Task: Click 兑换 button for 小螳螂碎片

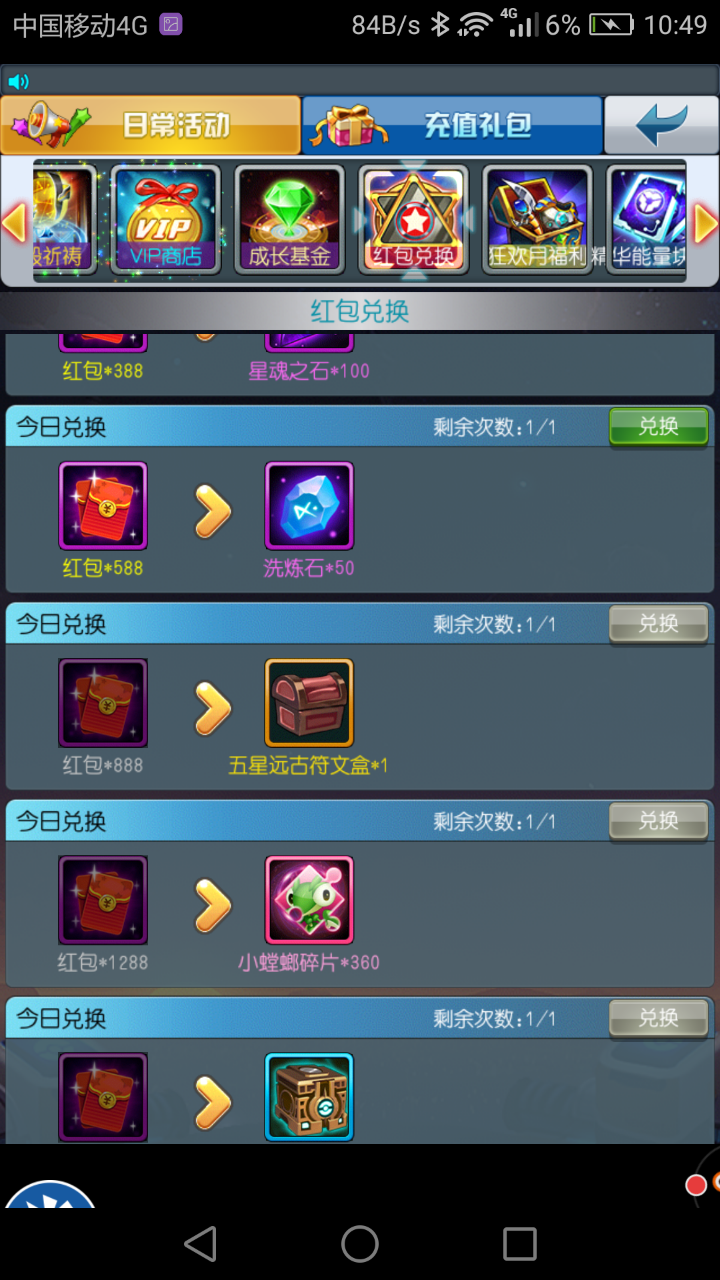Action: pos(658,821)
